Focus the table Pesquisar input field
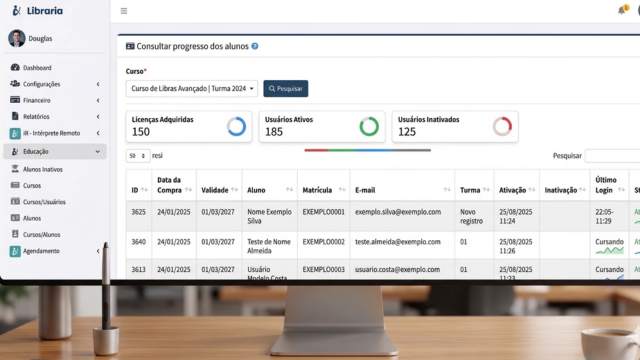The height and width of the screenshot is (360, 640). pyautogui.click(x=612, y=156)
